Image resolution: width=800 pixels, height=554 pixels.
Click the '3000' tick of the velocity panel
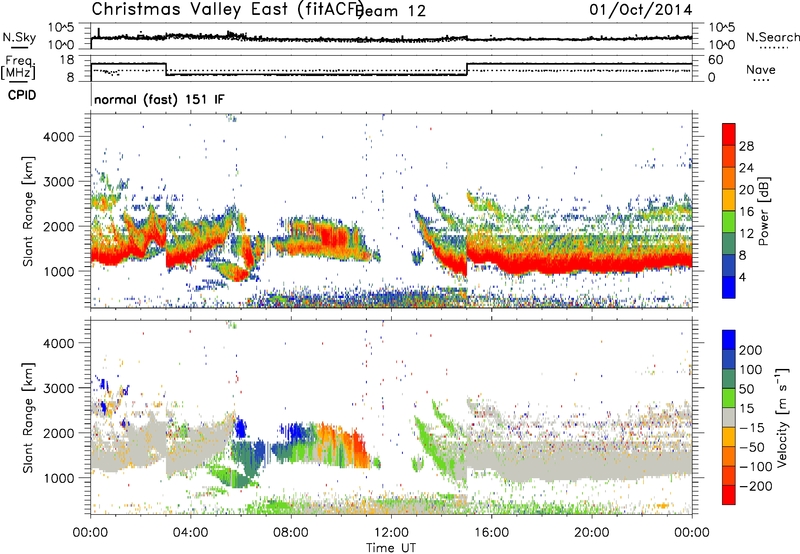pos(58,388)
